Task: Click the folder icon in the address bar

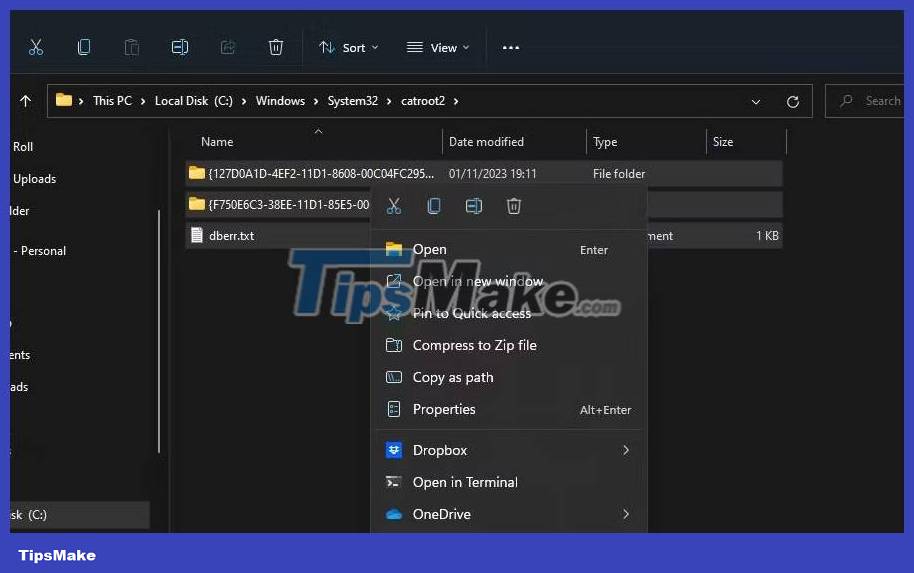Action: (64, 100)
